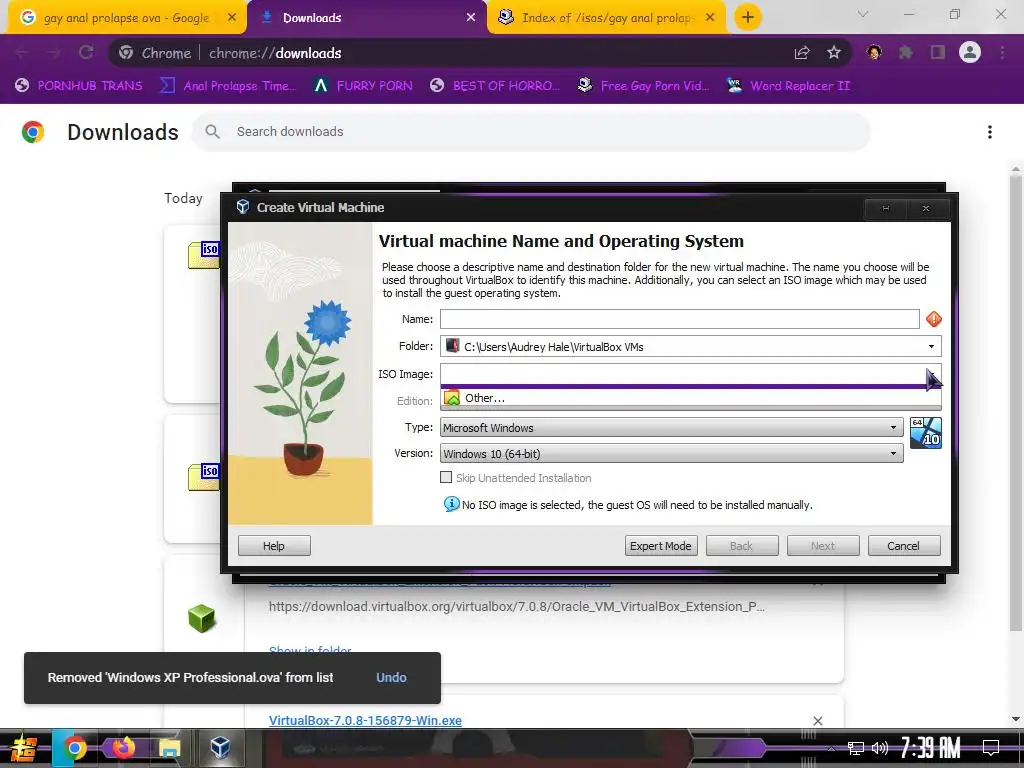Open the Chrome extensions puzzle icon
This screenshot has height=768, width=1024.
[x=906, y=53]
